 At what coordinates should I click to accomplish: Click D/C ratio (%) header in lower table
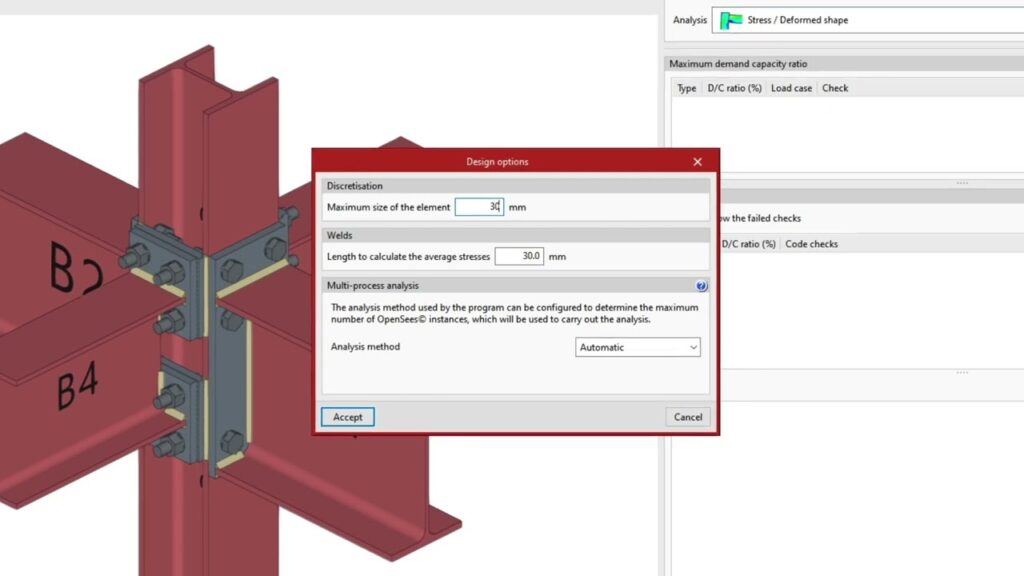click(748, 244)
